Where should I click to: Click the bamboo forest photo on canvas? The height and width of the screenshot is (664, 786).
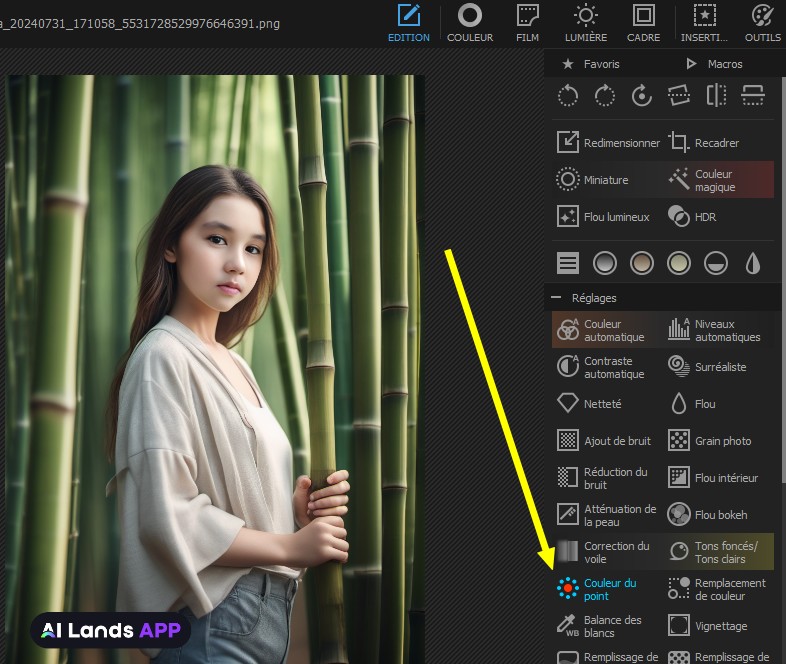coord(216,369)
